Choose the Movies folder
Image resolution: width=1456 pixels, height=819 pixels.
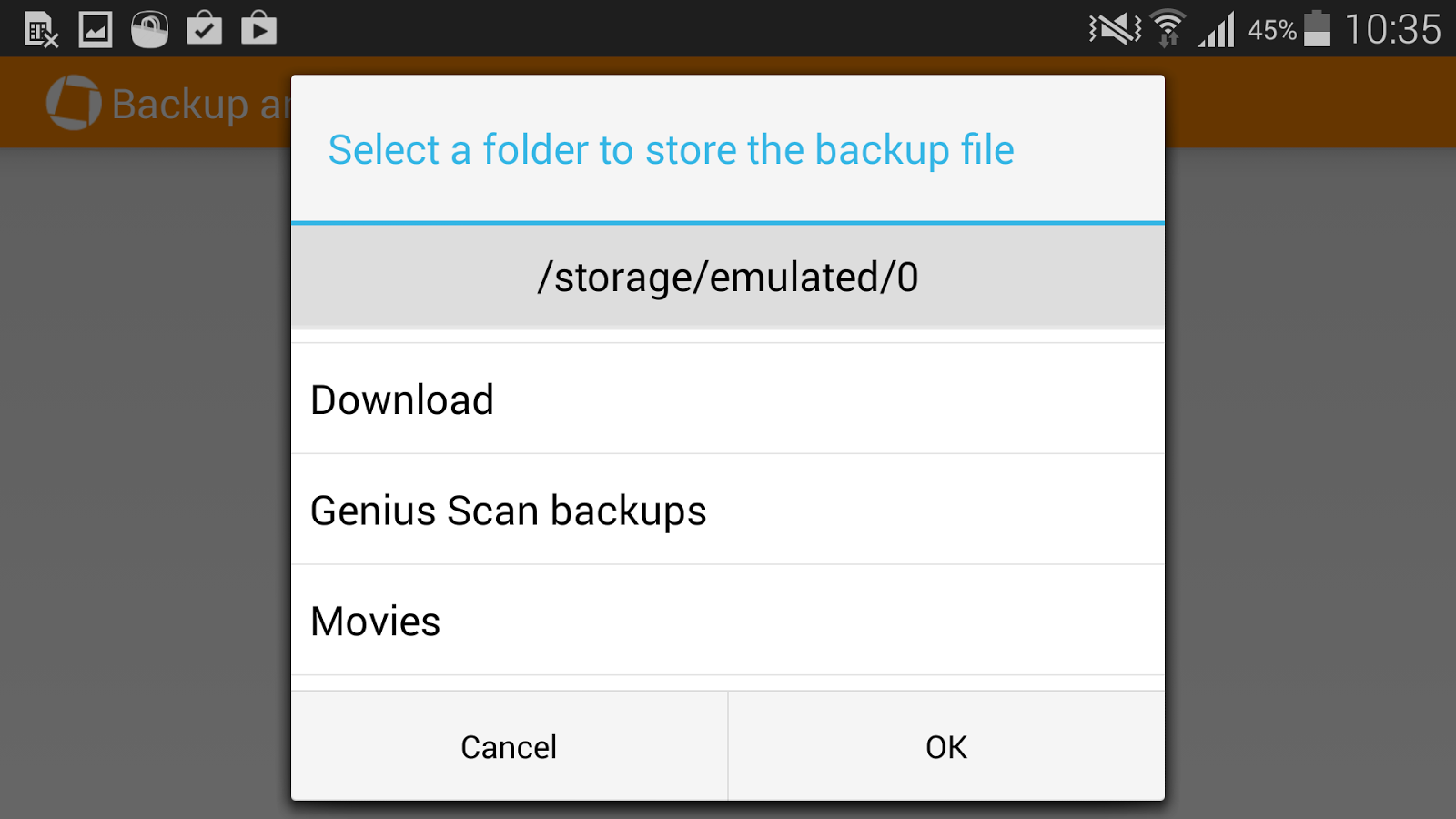[x=728, y=621]
